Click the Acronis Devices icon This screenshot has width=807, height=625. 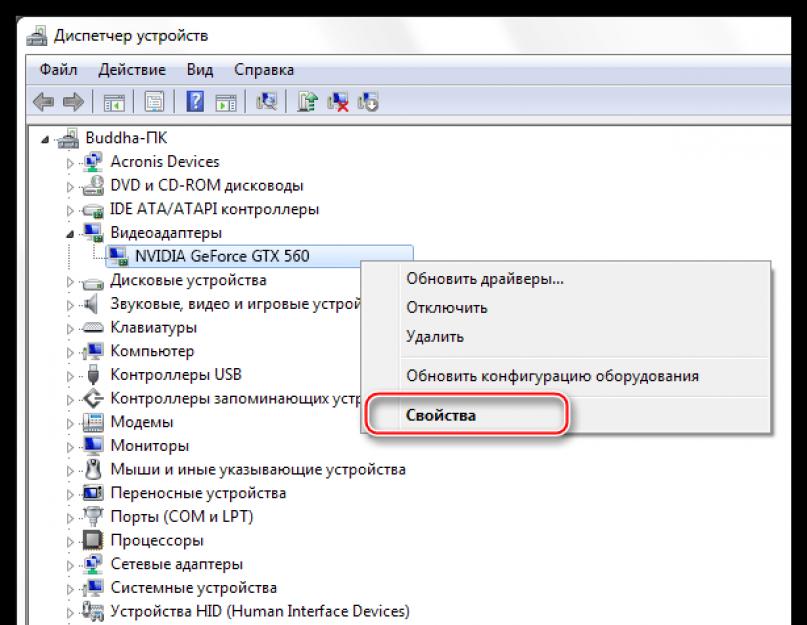[93, 162]
